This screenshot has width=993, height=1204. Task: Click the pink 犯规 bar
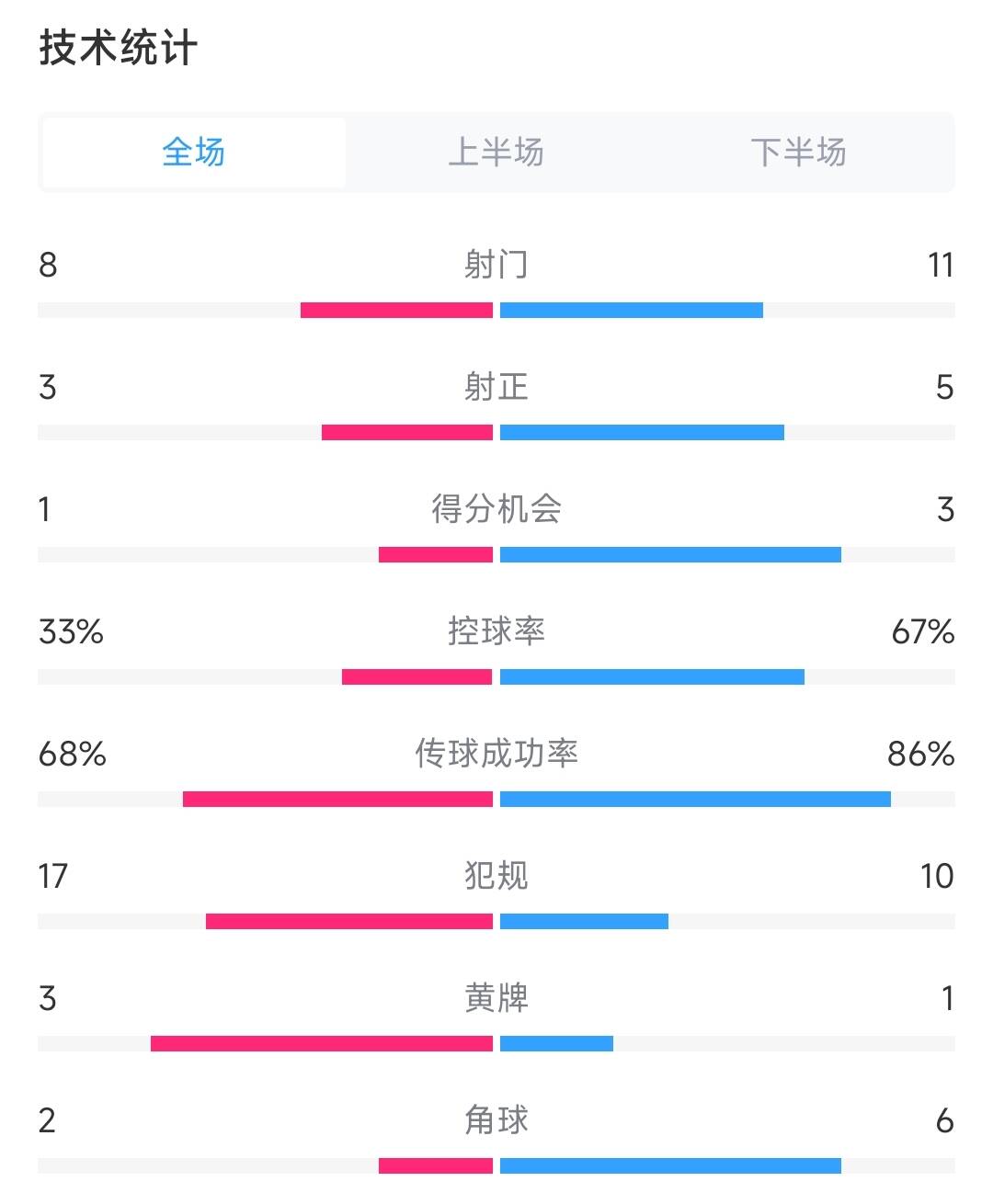tap(349, 922)
